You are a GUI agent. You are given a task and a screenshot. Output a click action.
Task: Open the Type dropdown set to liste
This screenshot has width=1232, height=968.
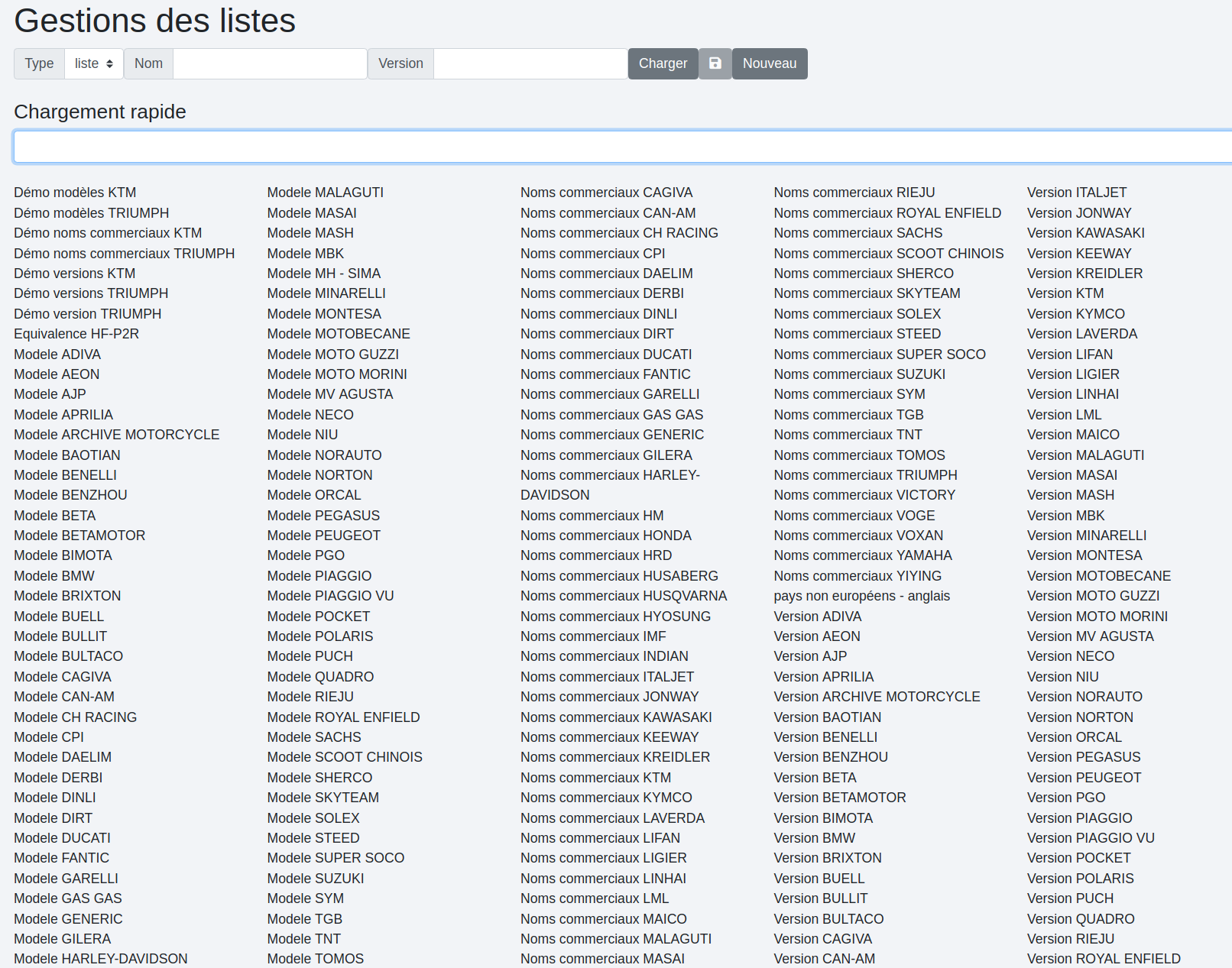pos(93,63)
